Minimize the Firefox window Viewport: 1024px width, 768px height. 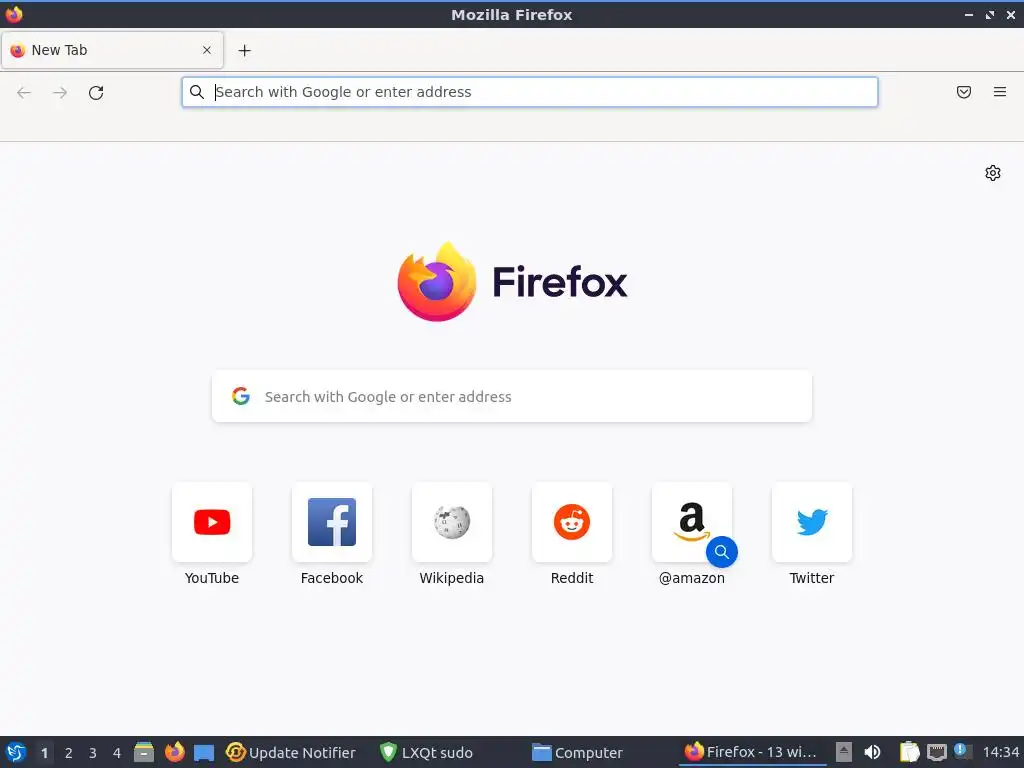pyautogui.click(x=969, y=14)
